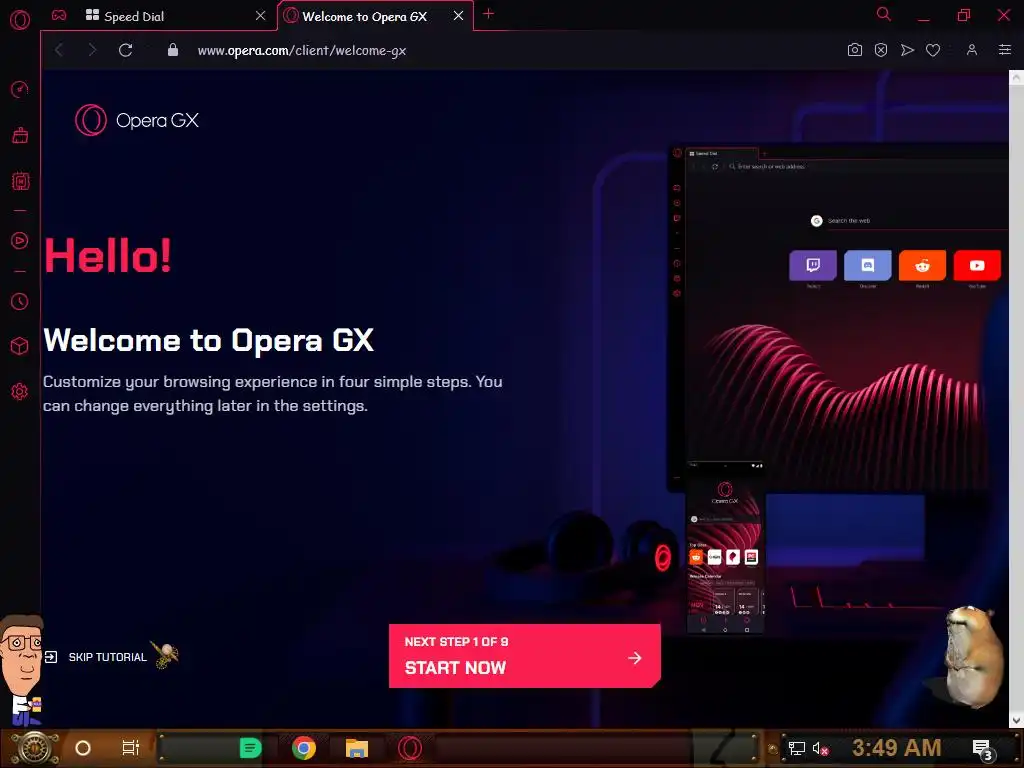Open network status tray icon
This screenshot has width=1024, height=768.
click(x=796, y=748)
